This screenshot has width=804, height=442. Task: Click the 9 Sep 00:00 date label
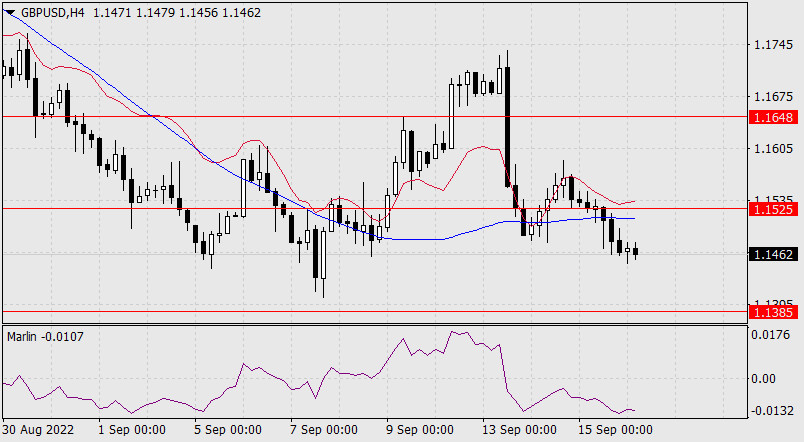[418, 430]
